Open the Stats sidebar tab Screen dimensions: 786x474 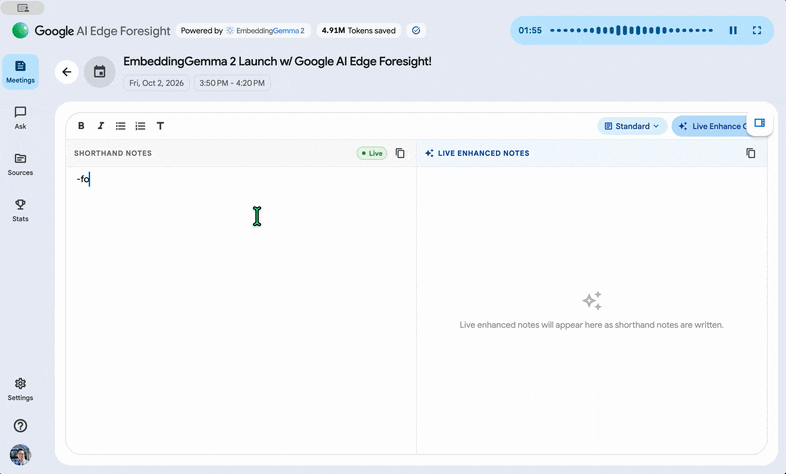(x=21, y=210)
